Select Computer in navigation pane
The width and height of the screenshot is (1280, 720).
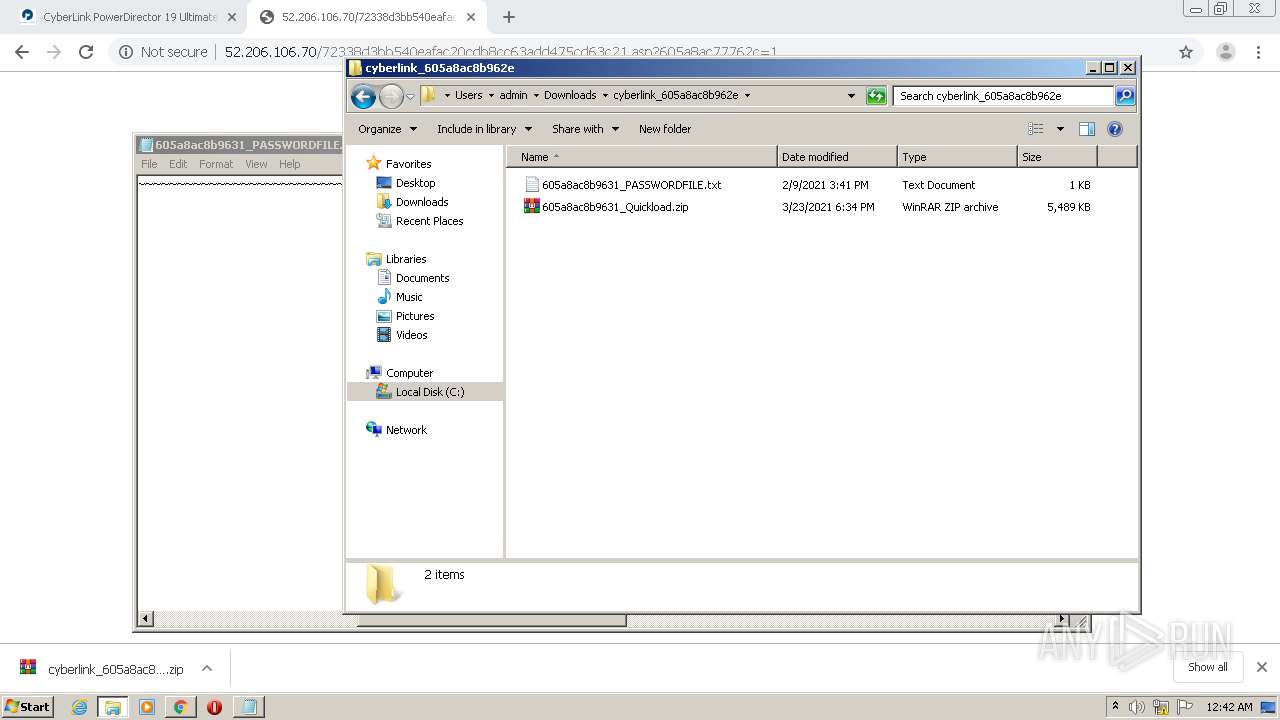click(x=409, y=373)
